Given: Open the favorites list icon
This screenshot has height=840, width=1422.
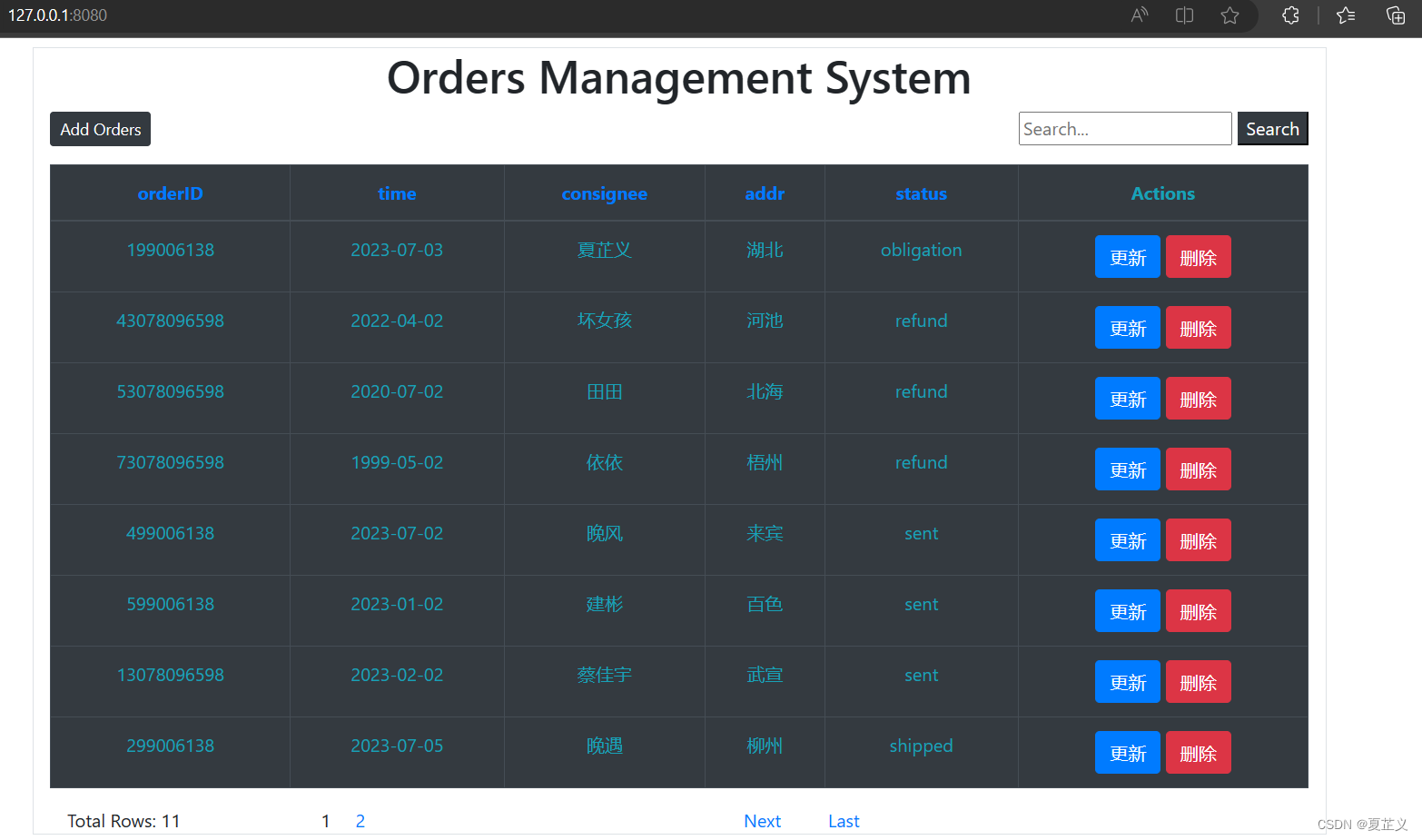Looking at the screenshot, I should tap(1346, 15).
